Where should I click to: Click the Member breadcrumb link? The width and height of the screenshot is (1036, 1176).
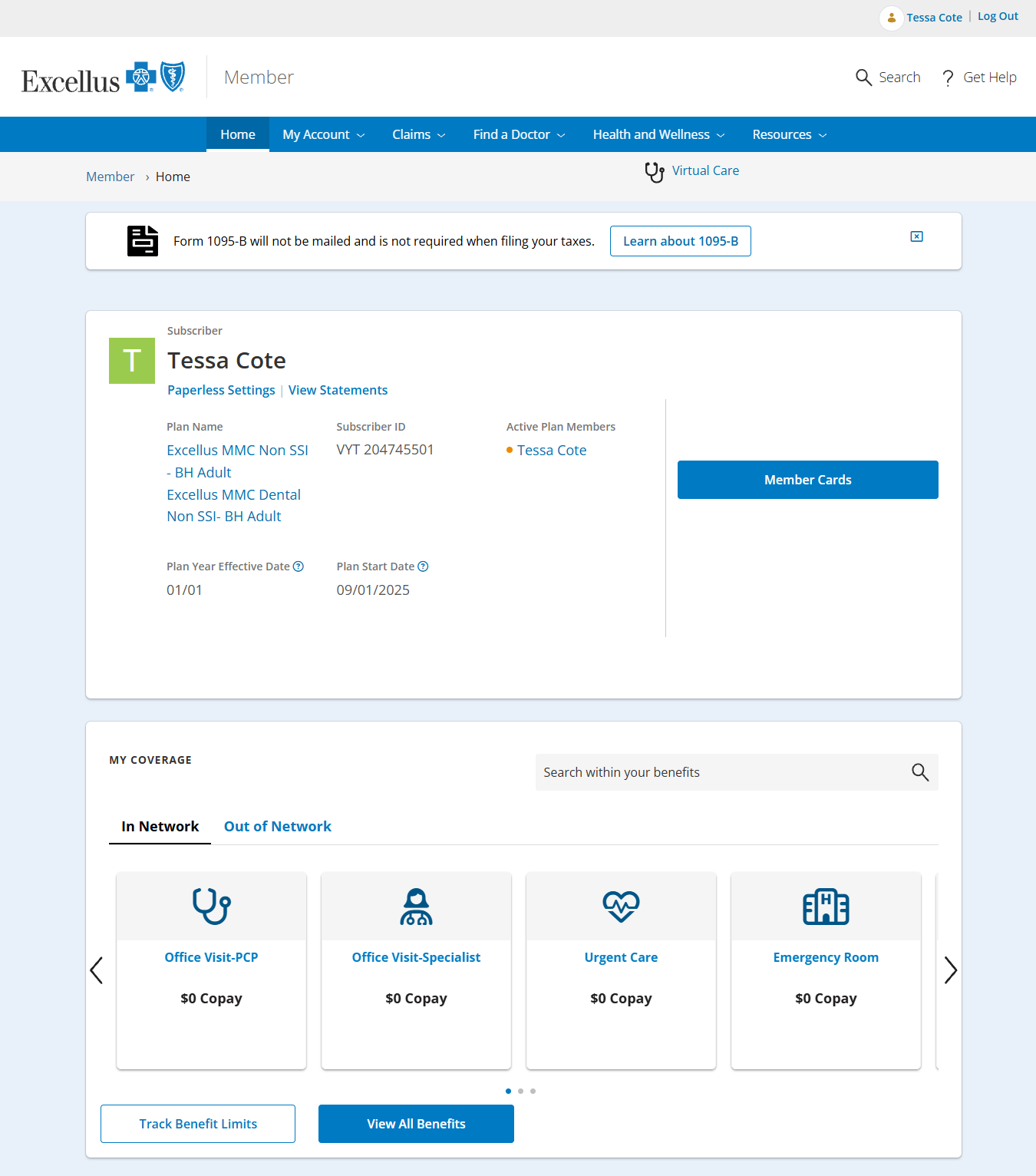tap(110, 177)
